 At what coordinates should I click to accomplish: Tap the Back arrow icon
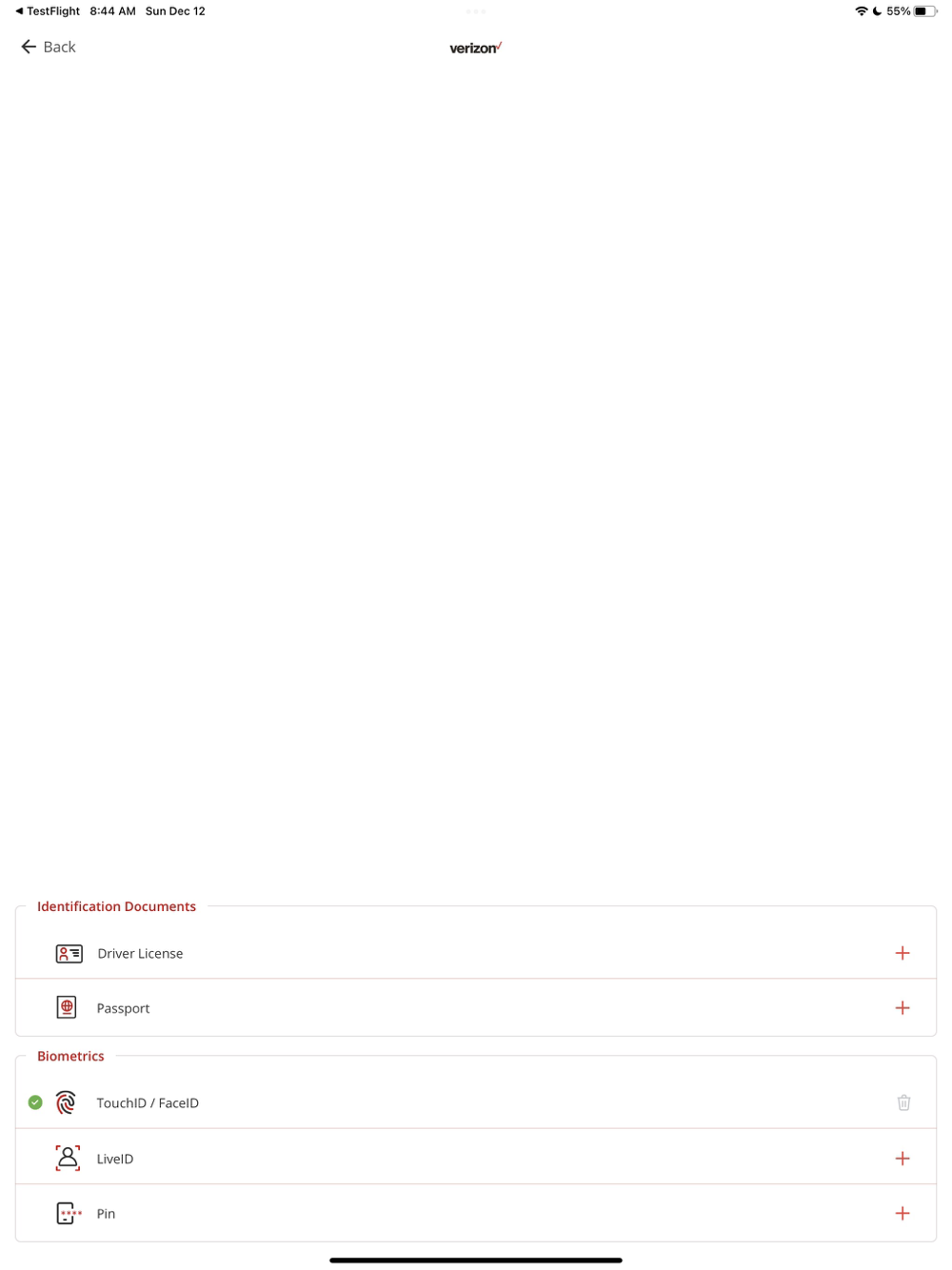pos(29,47)
